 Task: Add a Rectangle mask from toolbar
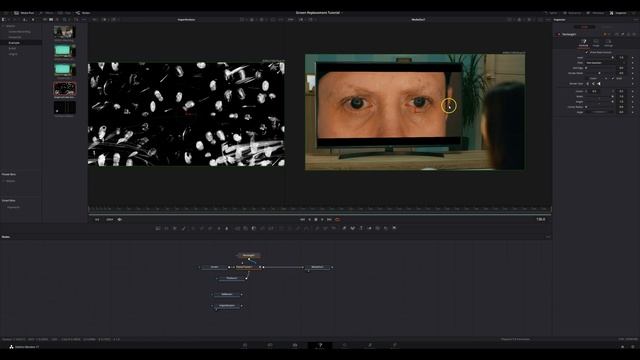281,228
